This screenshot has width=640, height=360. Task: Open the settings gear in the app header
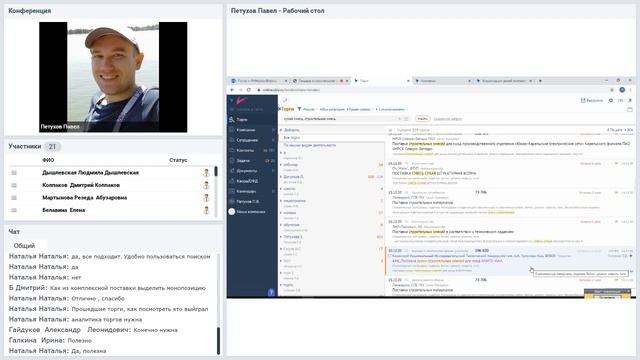tap(611, 100)
